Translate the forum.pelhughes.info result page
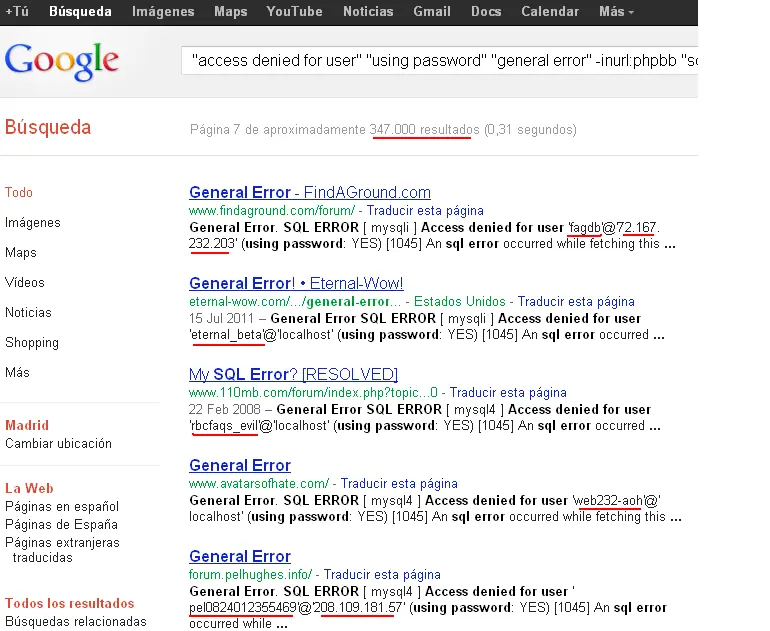 [x=382, y=575]
